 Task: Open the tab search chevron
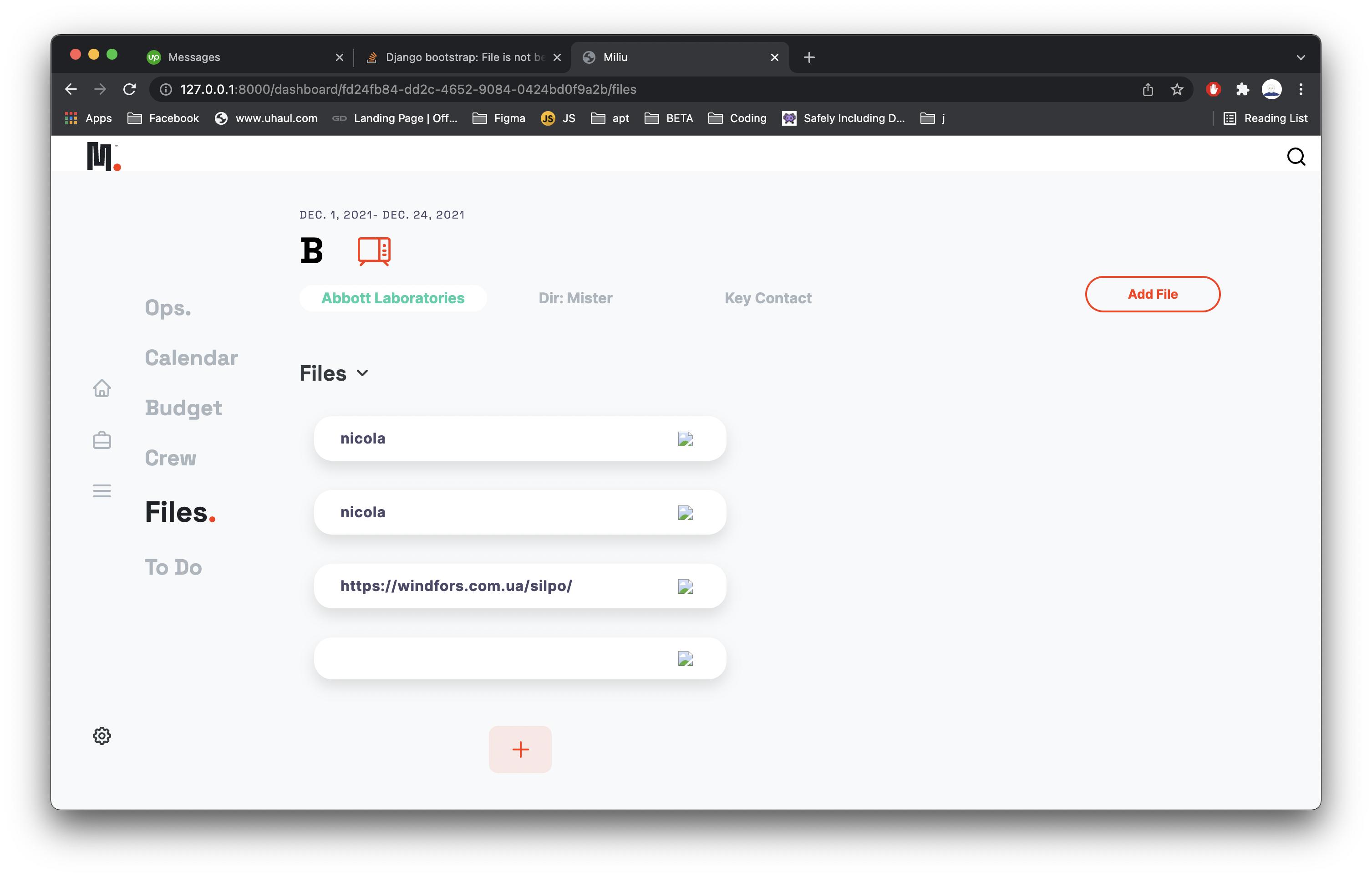tap(1301, 57)
